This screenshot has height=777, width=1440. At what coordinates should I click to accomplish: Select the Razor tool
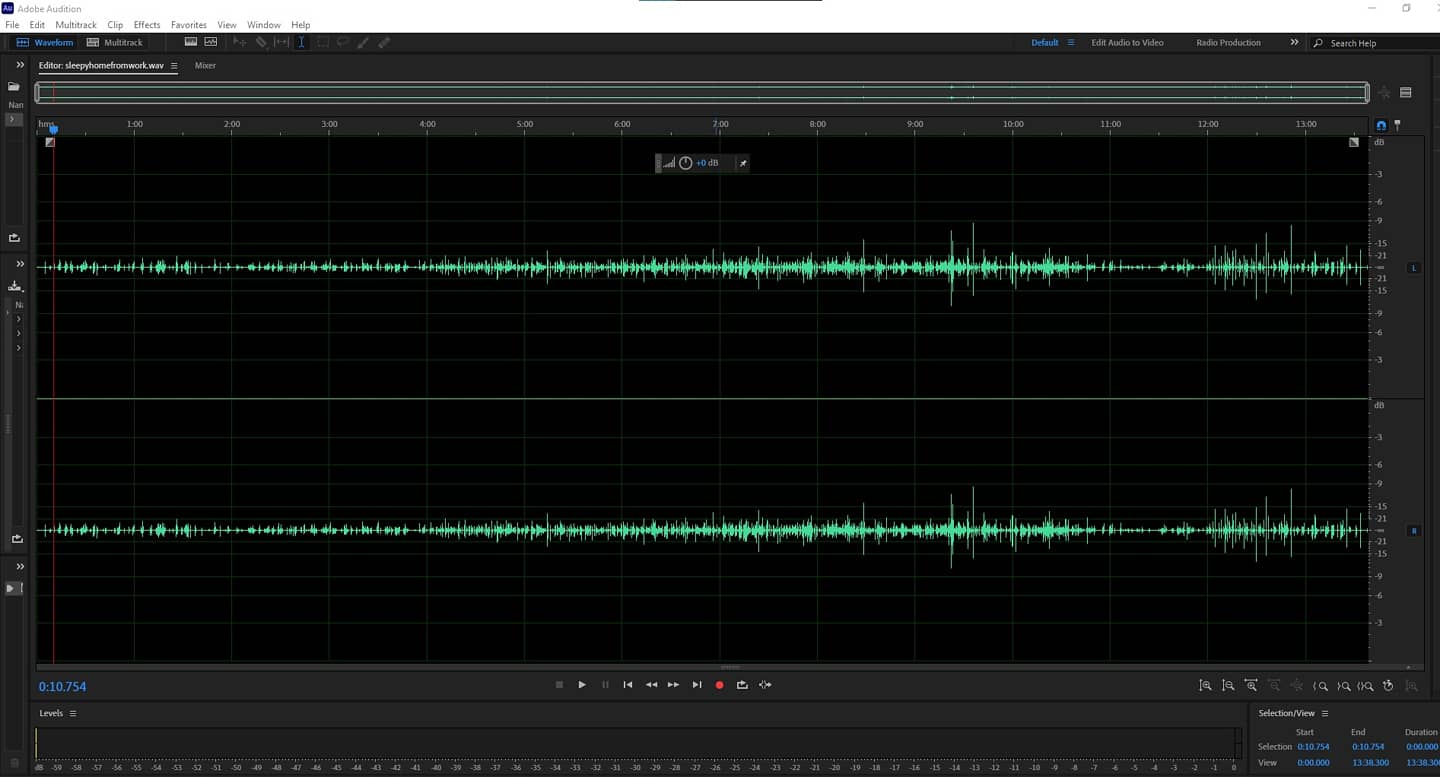261,42
